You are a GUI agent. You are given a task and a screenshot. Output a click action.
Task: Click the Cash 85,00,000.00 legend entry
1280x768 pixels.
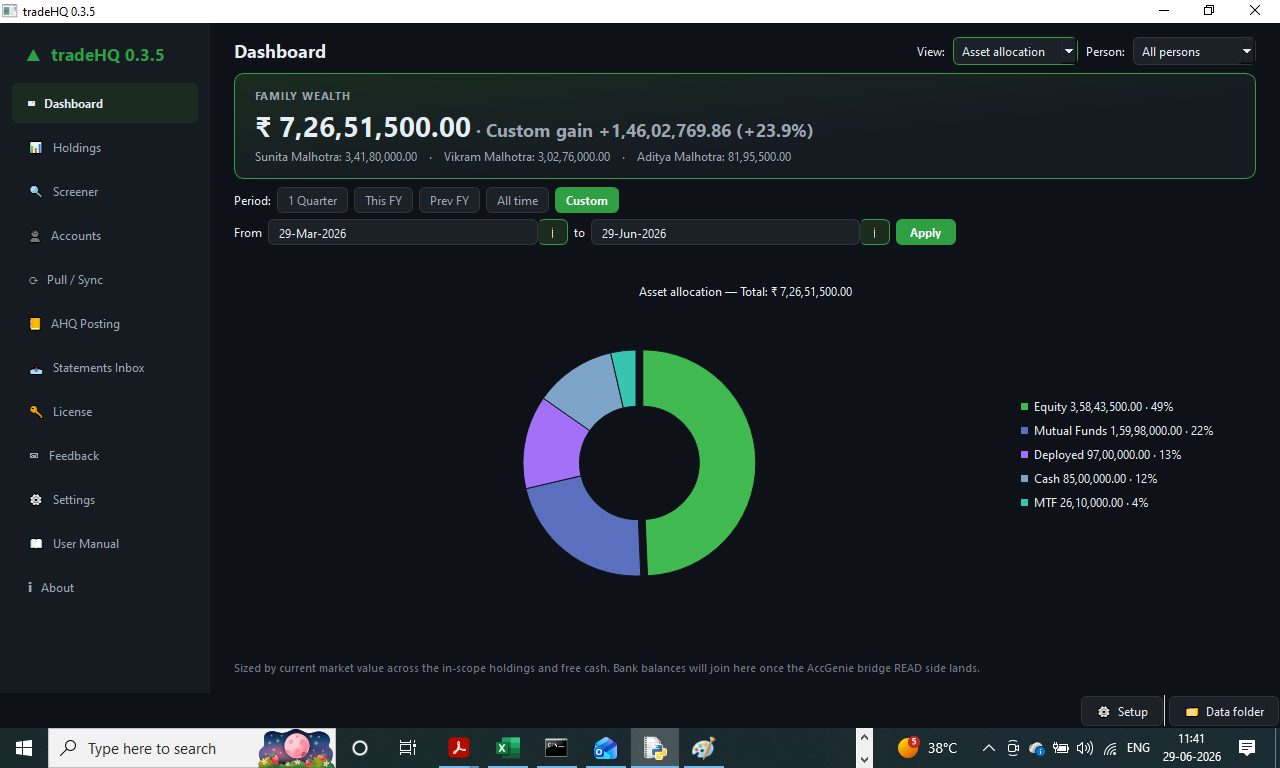pos(1095,479)
